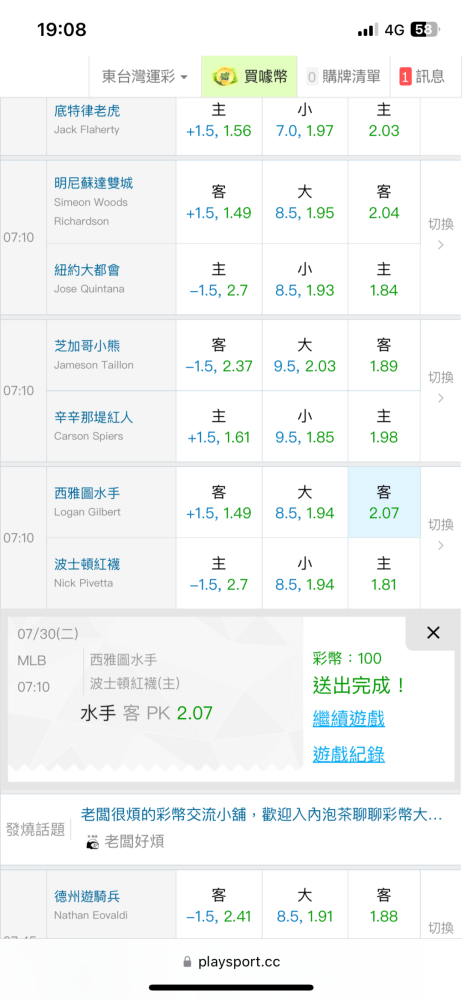Toggle the selected 西雅圖水手 客 2.07 bet cell
The image size is (462, 1000).
click(384, 503)
